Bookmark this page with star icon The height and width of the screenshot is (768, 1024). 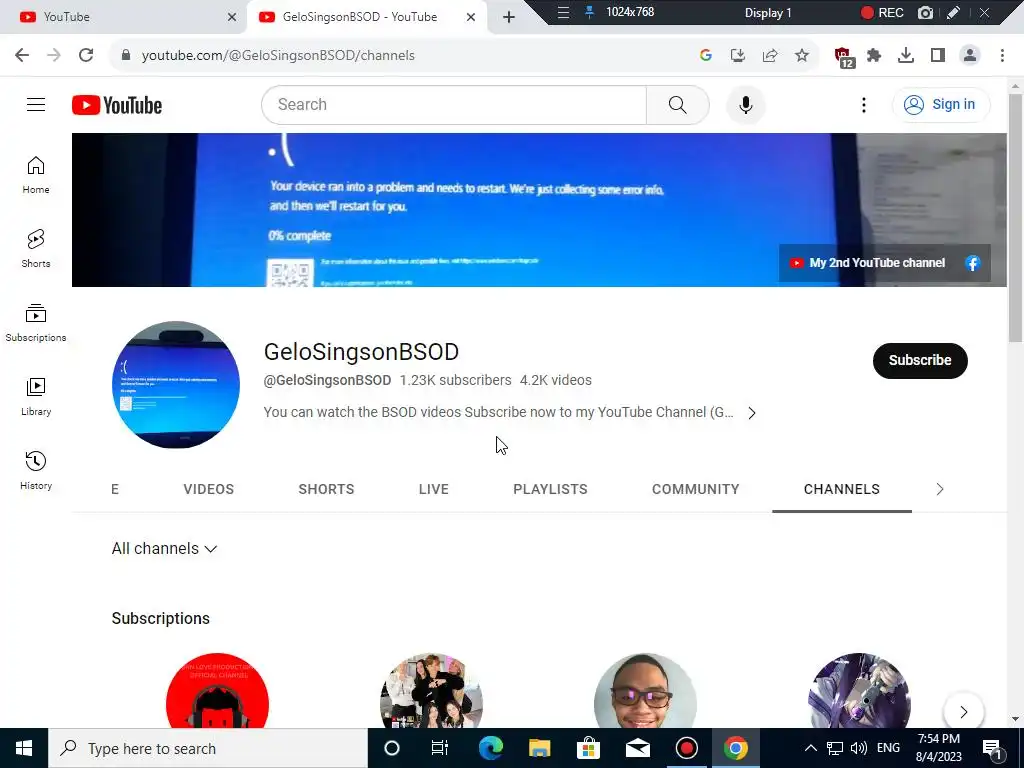click(802, 56)
